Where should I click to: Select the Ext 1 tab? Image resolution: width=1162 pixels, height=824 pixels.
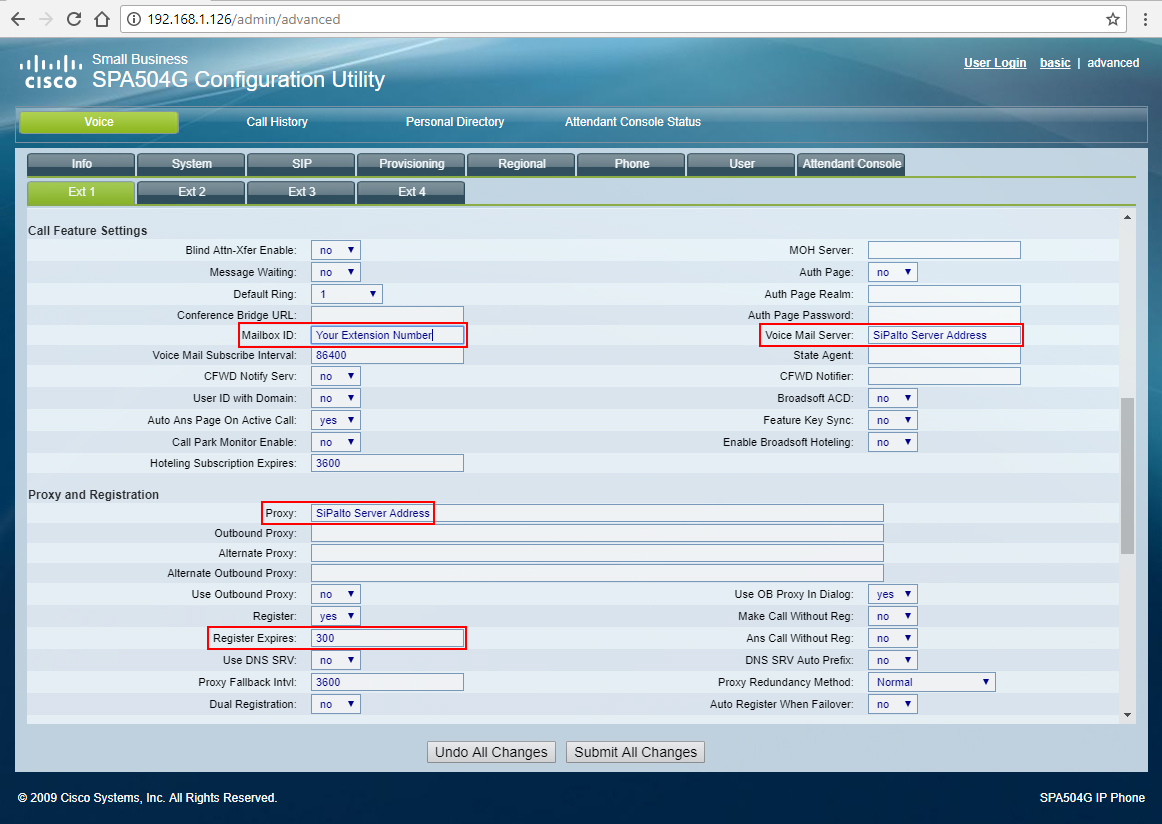(x=82, y=192)
